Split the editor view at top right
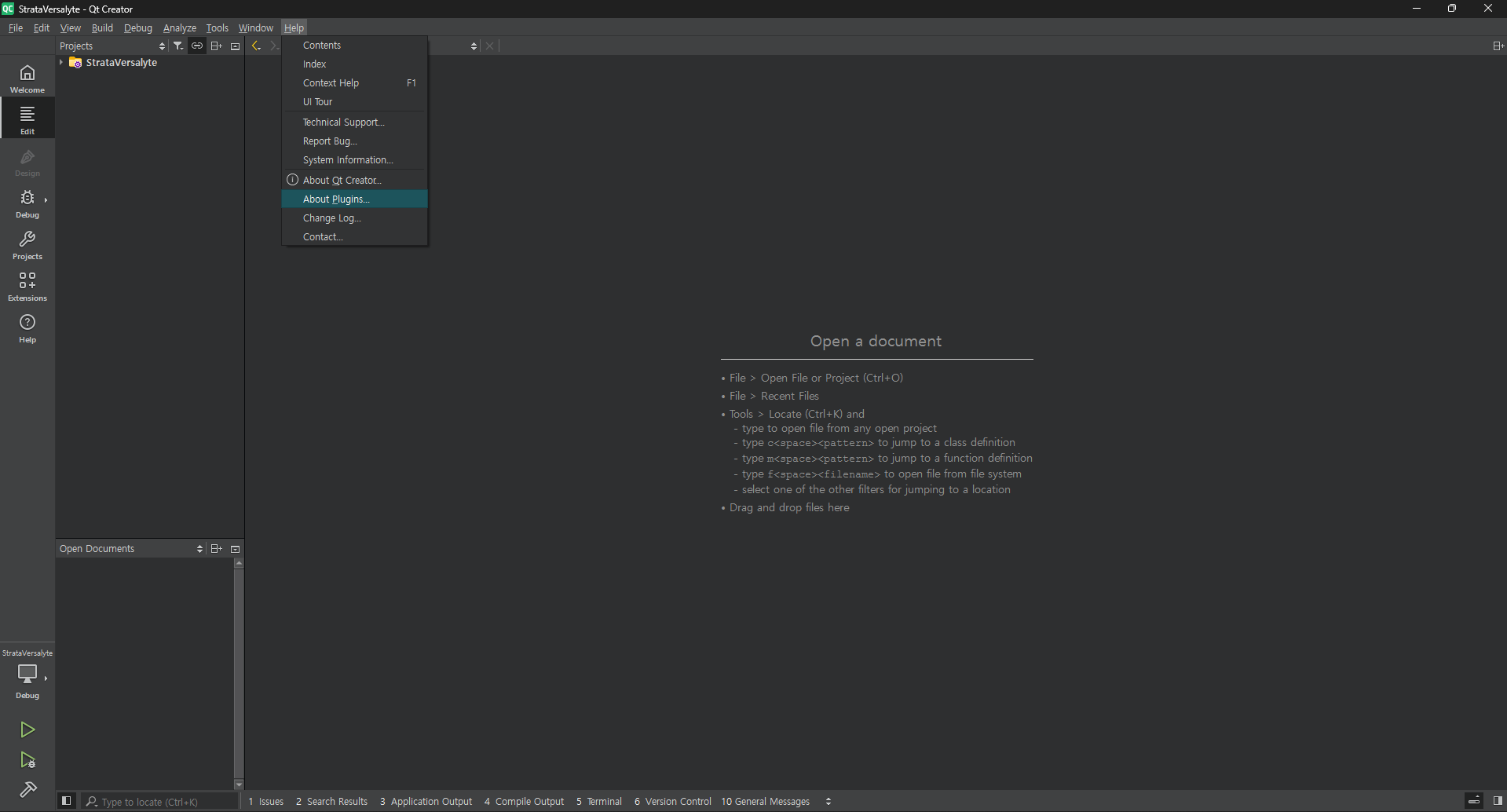This screenshot has width=1507, height=812. [1498, 46]
